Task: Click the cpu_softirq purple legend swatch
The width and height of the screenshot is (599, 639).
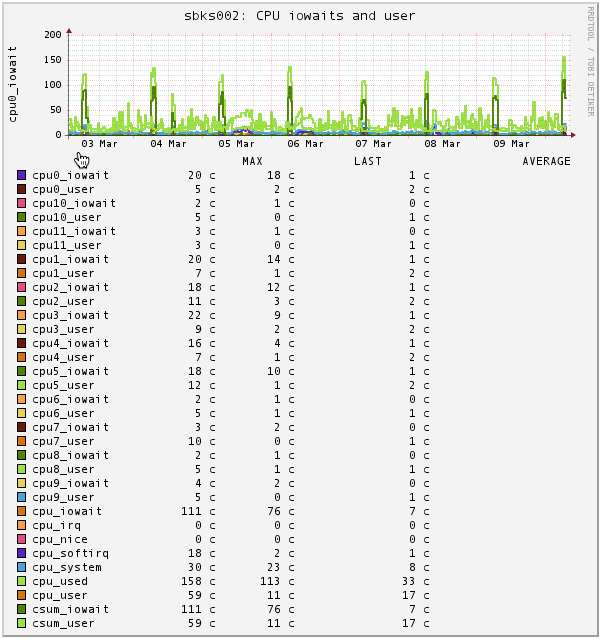Action: pyautogui.click(x=22, y=553)
